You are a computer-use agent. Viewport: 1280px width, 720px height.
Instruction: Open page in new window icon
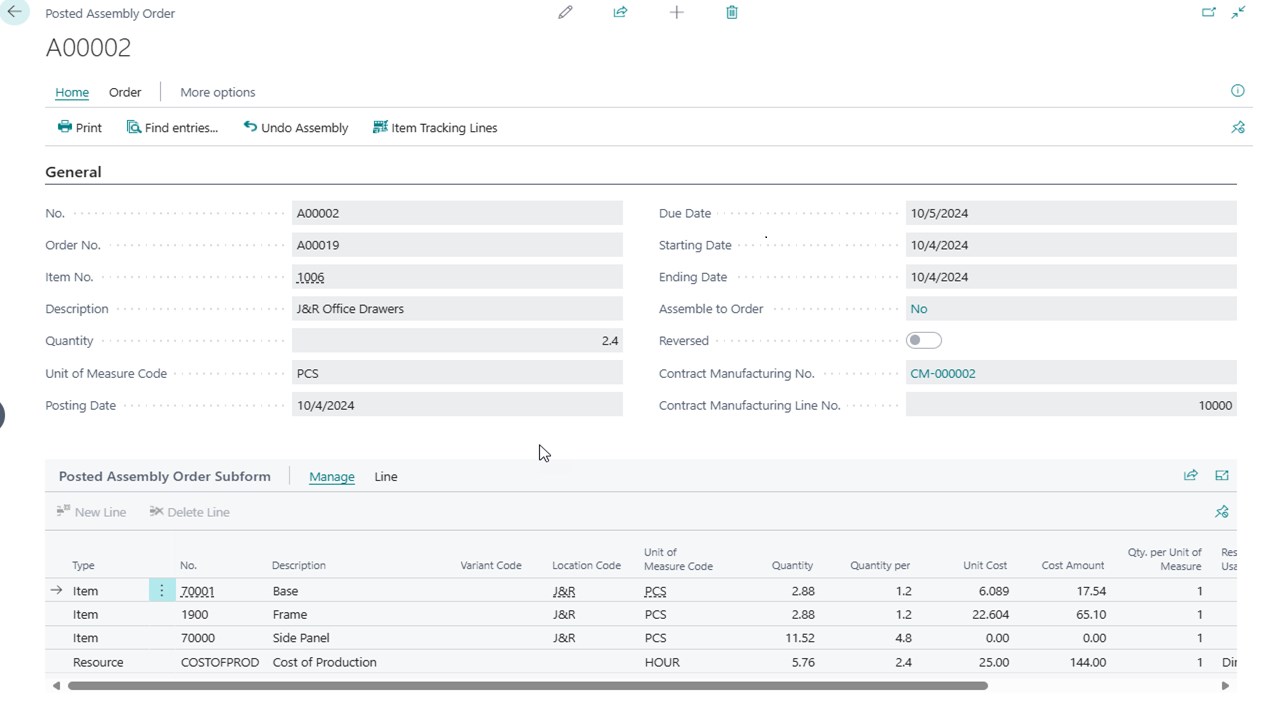[x=1208, y=13]
